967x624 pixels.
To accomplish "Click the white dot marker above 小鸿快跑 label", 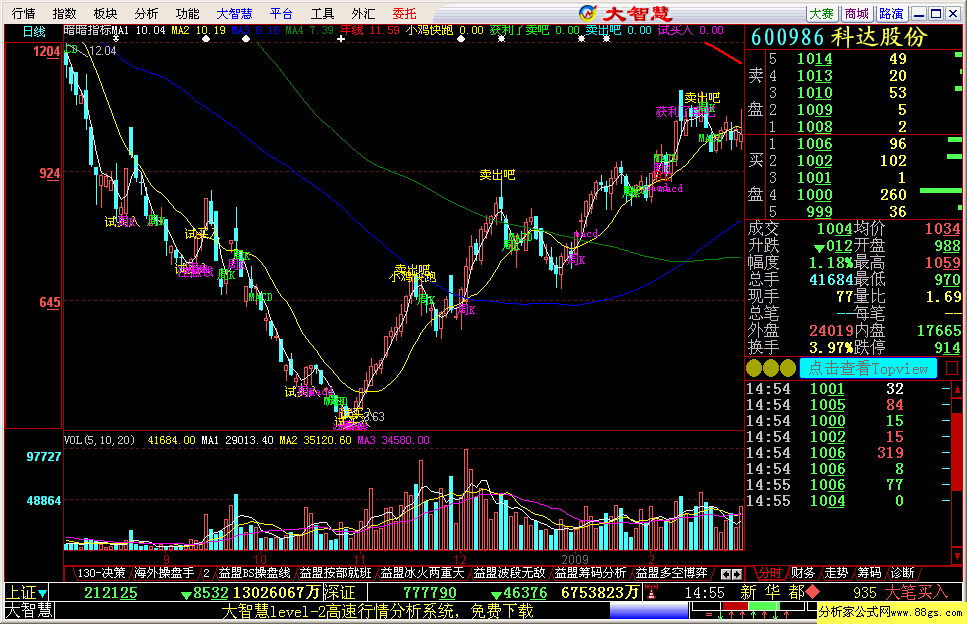I will pos(461,39).
